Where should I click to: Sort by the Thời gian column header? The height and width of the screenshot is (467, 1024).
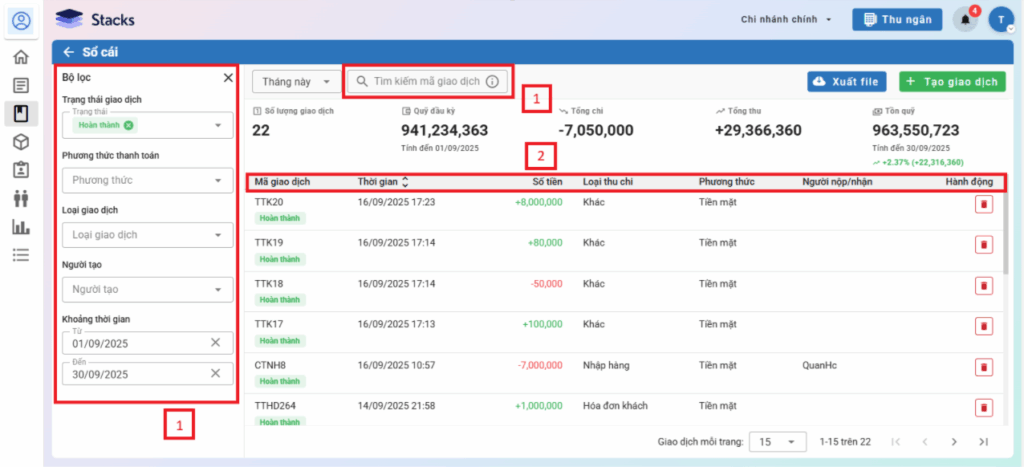pyautogui.click(x=383, y=182)
